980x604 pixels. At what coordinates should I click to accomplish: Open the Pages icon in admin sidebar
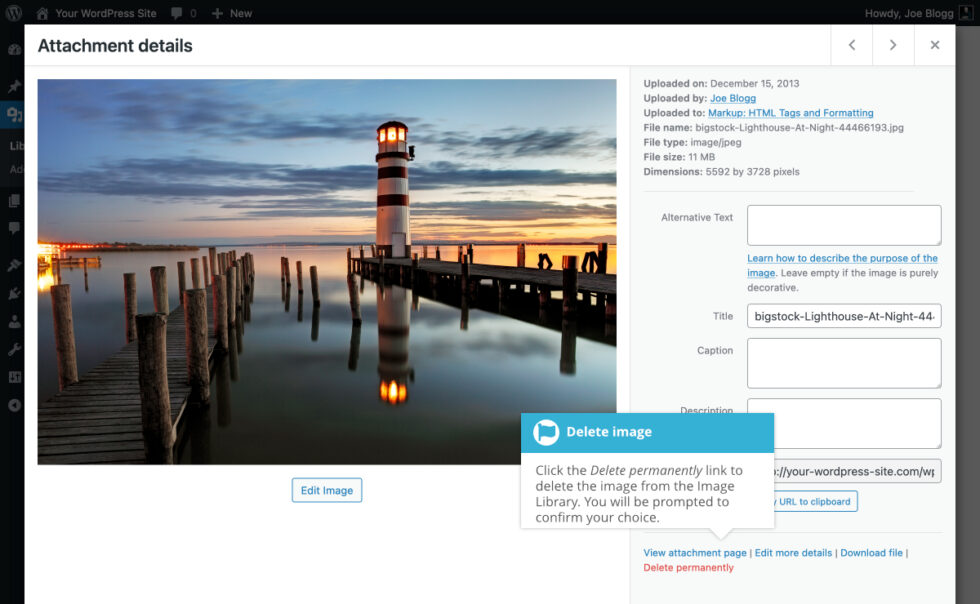[x=13, y=201]
